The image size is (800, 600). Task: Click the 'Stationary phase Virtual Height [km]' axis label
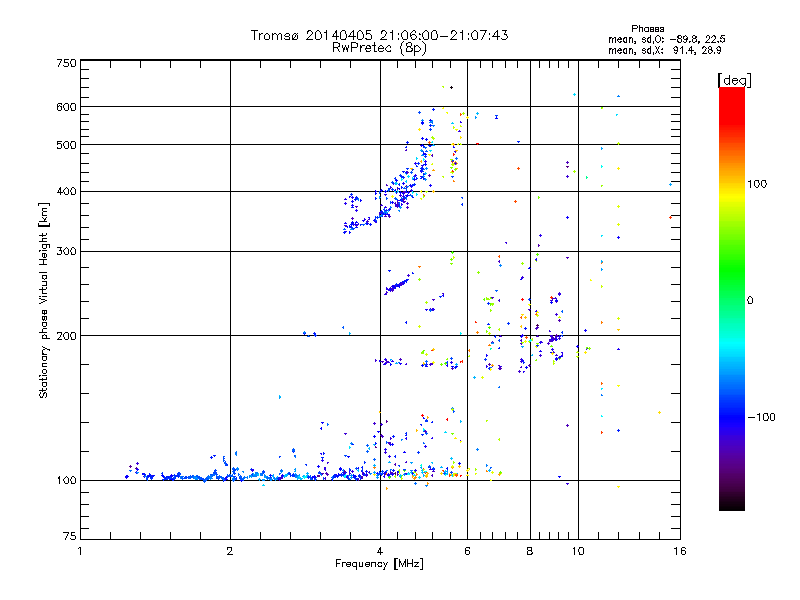[x=43, y=301]
